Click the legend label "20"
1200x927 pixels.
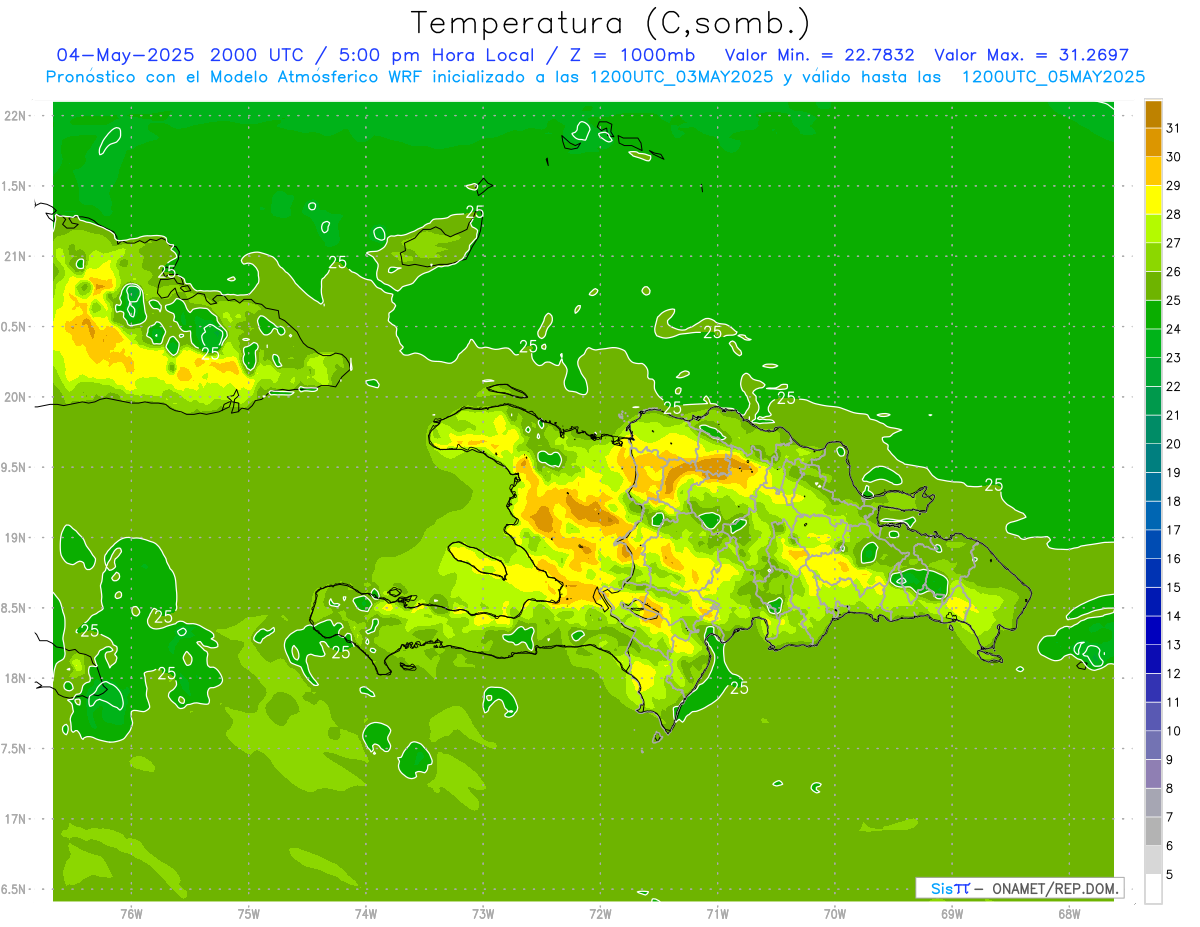tap(1173, 444)
